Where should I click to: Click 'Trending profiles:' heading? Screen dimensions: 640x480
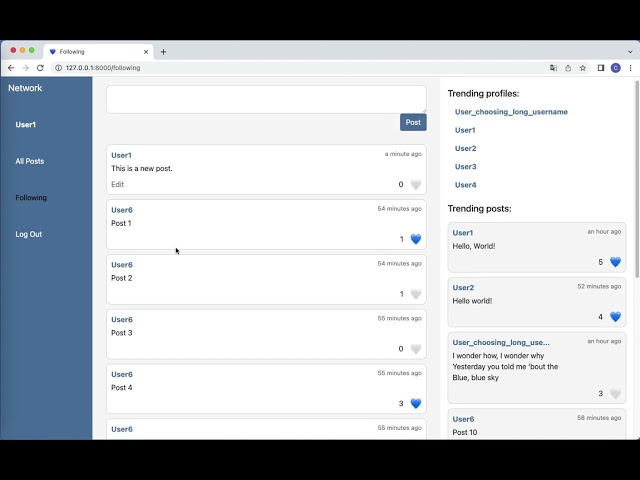click(x=483, y=93)
